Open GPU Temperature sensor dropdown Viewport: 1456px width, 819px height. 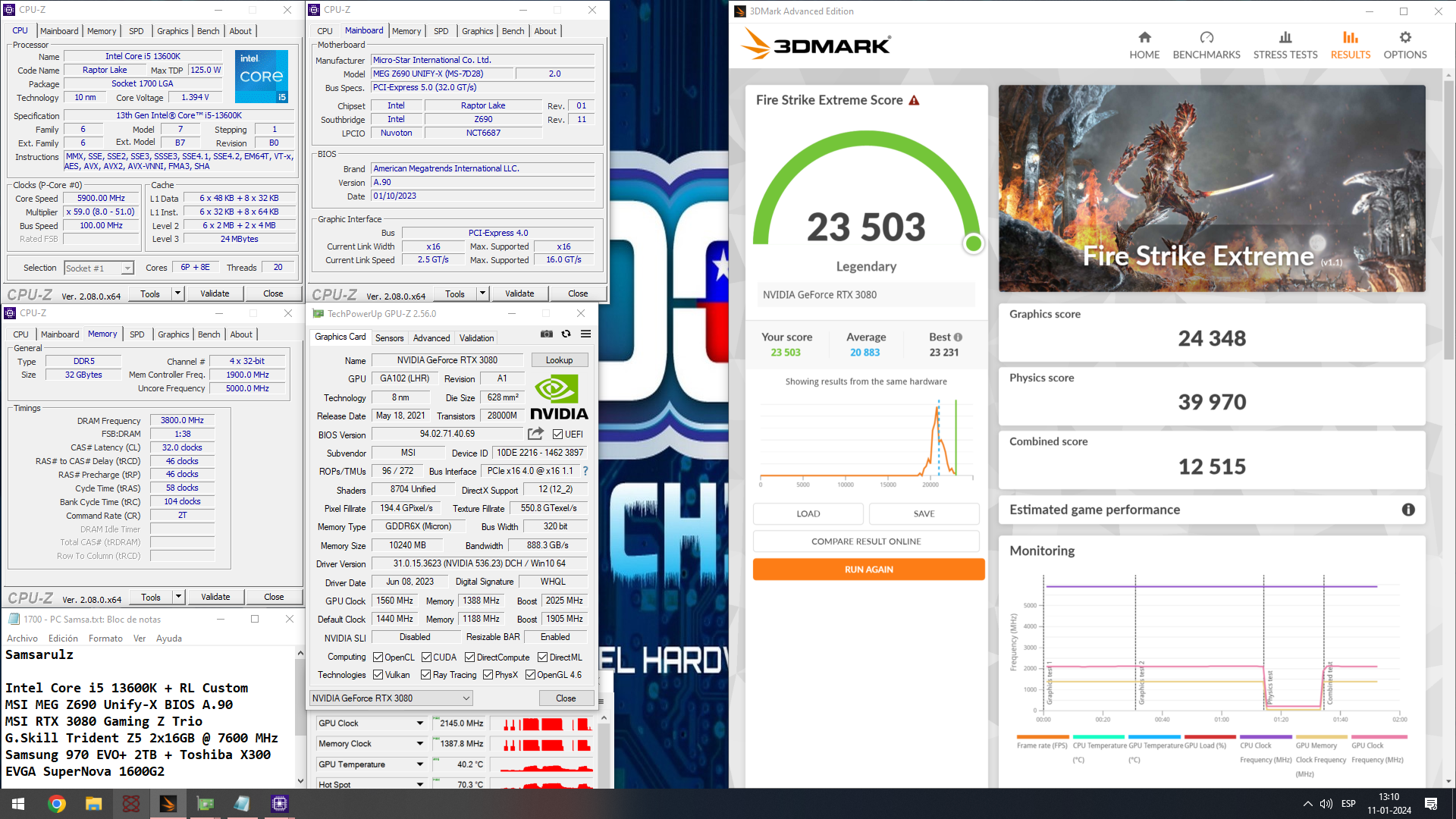(419, 764)
